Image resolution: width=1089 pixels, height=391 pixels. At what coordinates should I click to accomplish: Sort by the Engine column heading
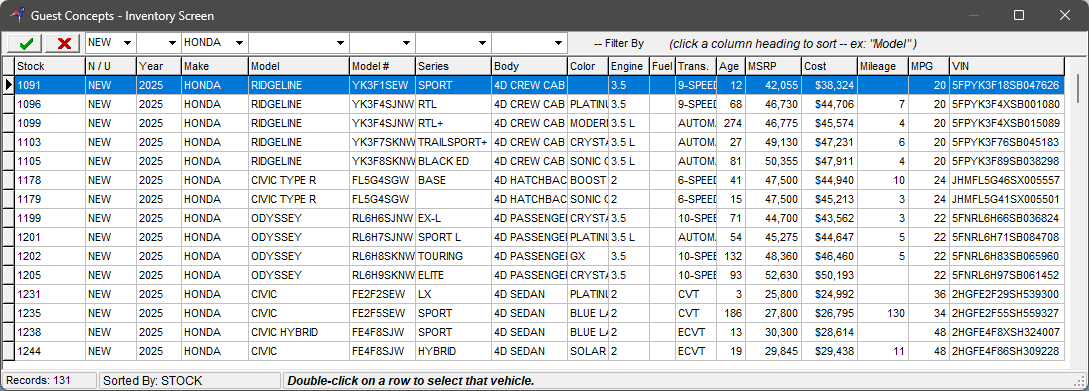pyautogui.click(x=629, y=66)
